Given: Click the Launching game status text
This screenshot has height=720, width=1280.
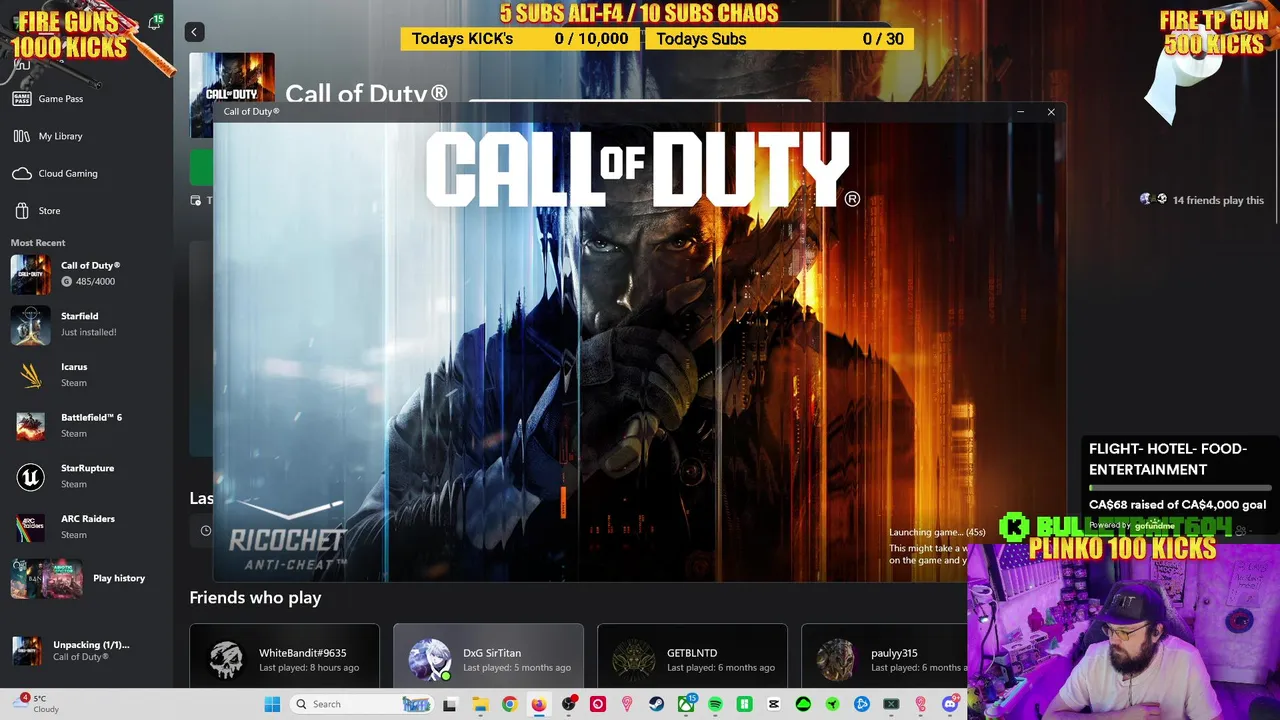Looking at the screenshot, I should [x=937, y=532].
